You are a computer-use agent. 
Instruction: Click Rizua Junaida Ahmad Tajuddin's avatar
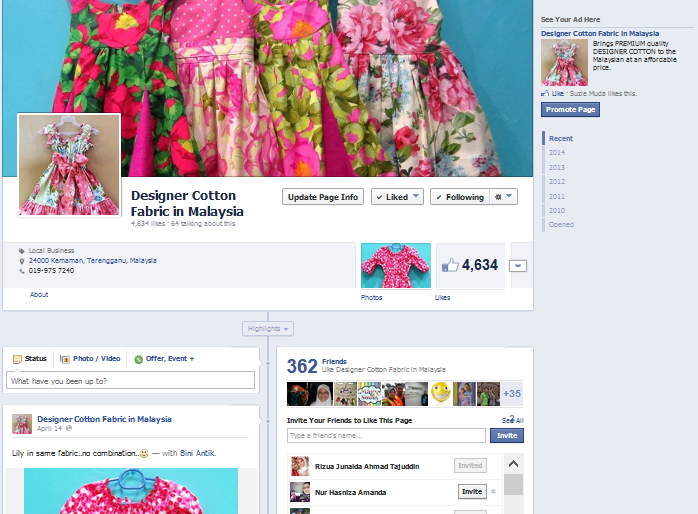pos(300,466)
